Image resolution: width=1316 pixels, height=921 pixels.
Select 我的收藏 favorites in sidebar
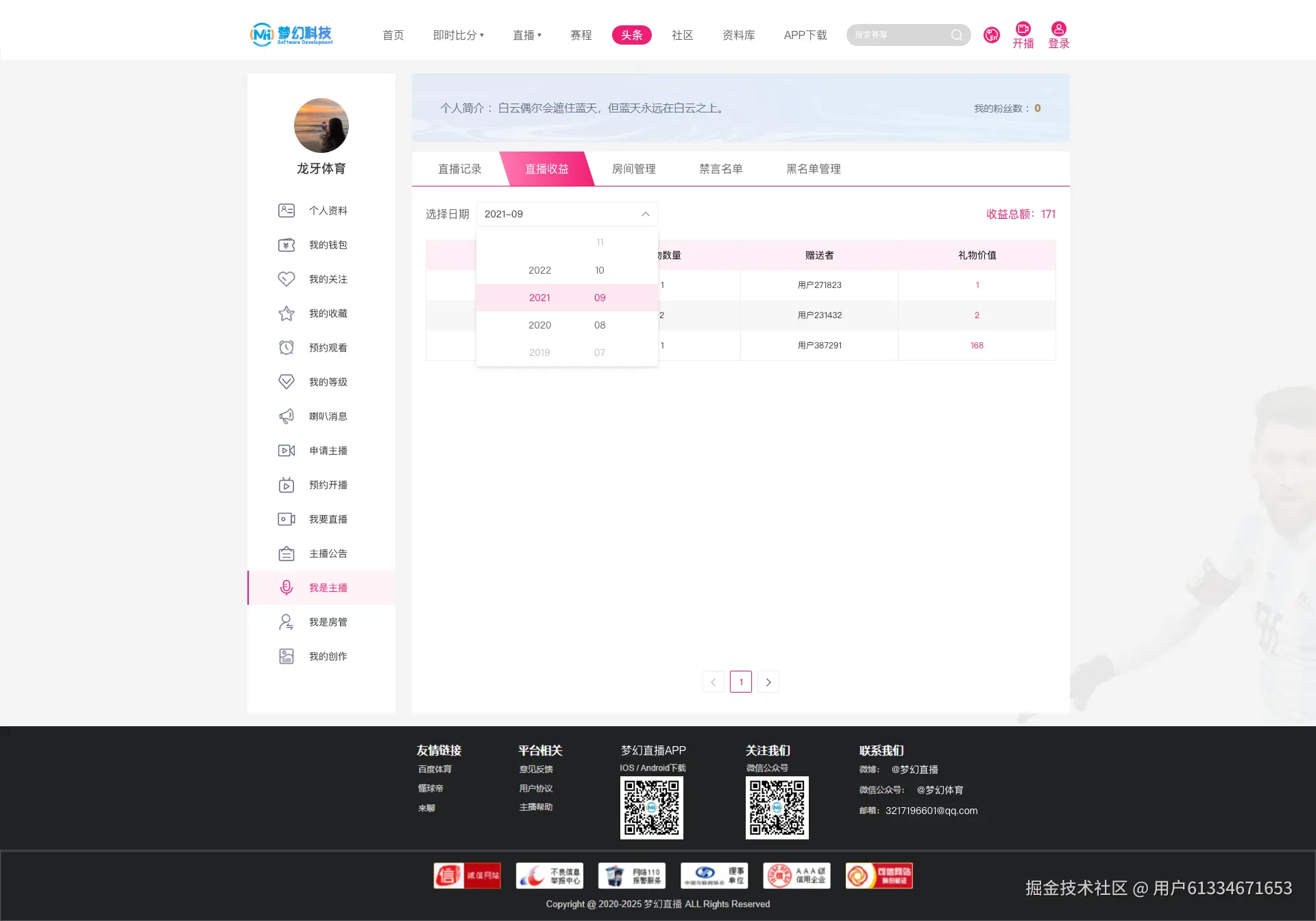pyautogui.click(x=328, y=313)
